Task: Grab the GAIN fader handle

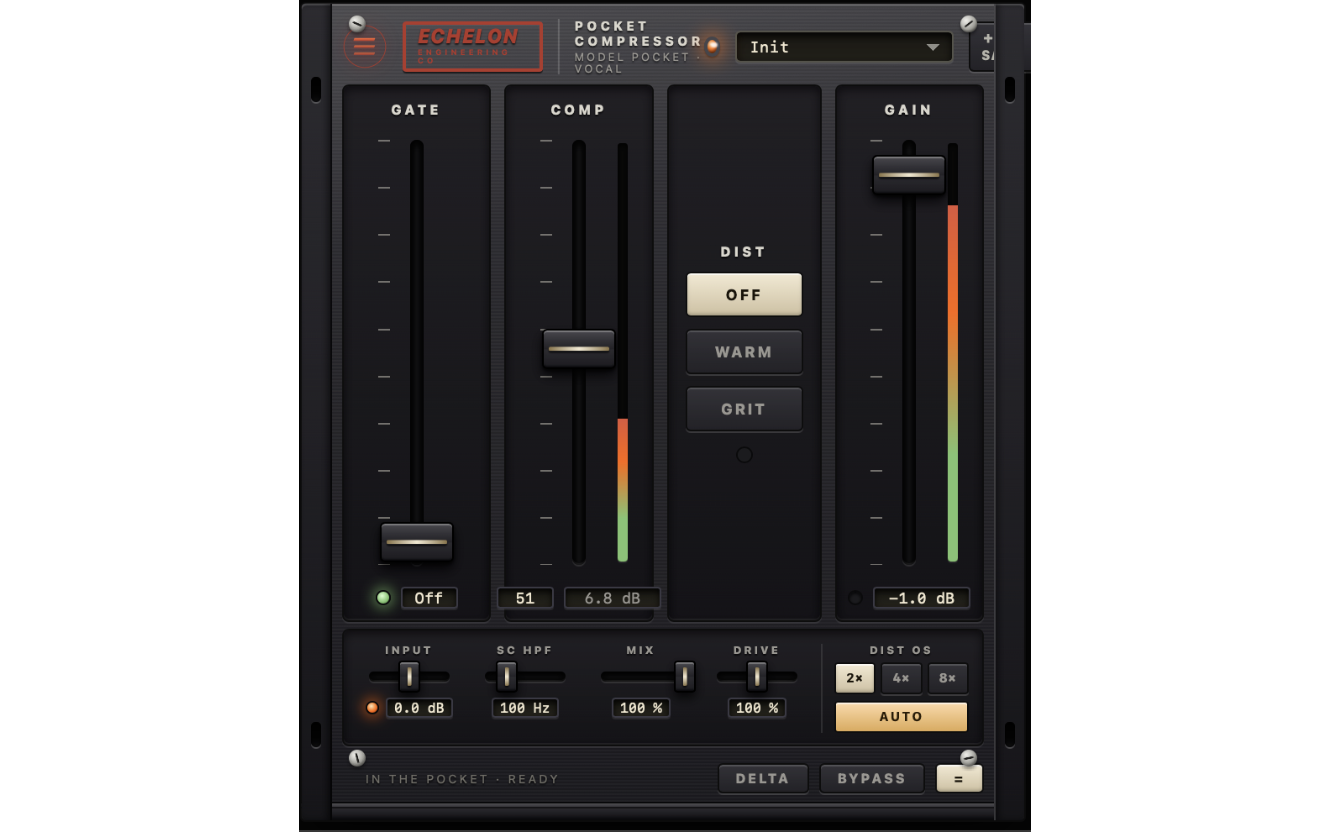Action: 909,175
